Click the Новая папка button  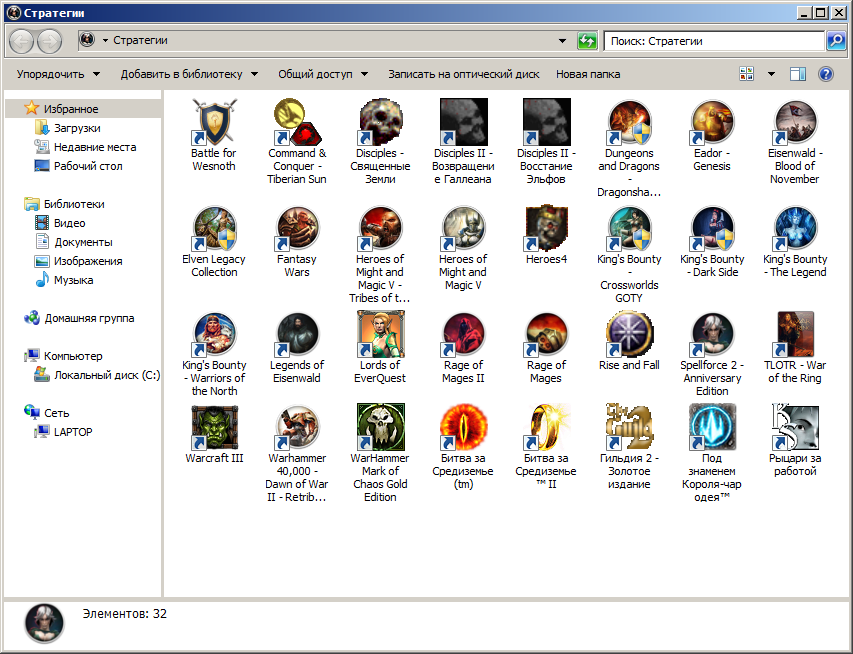pyautogui.click(x=588, y=74)
